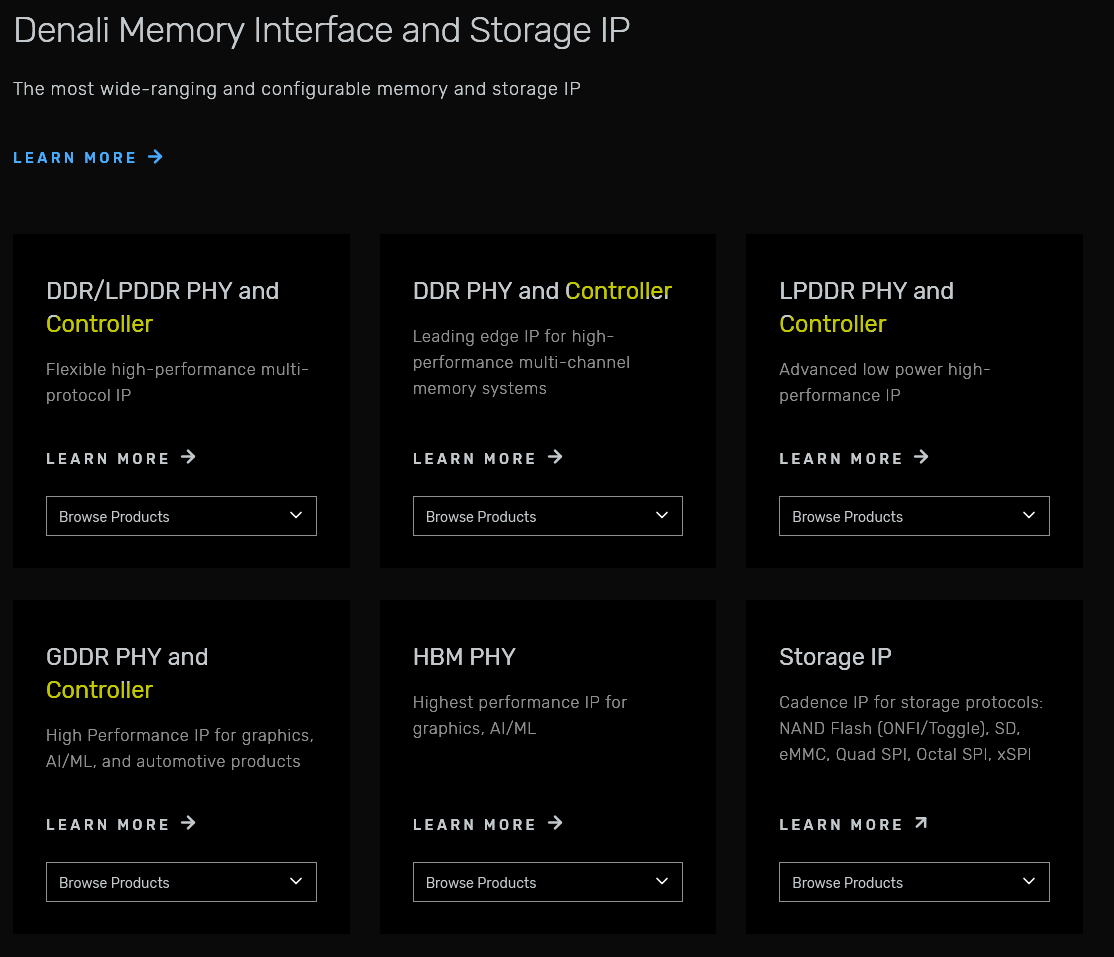Click external link arrow in Storage IP card
This screenshot has width=1114, height=957.
(x=921, y=823)
